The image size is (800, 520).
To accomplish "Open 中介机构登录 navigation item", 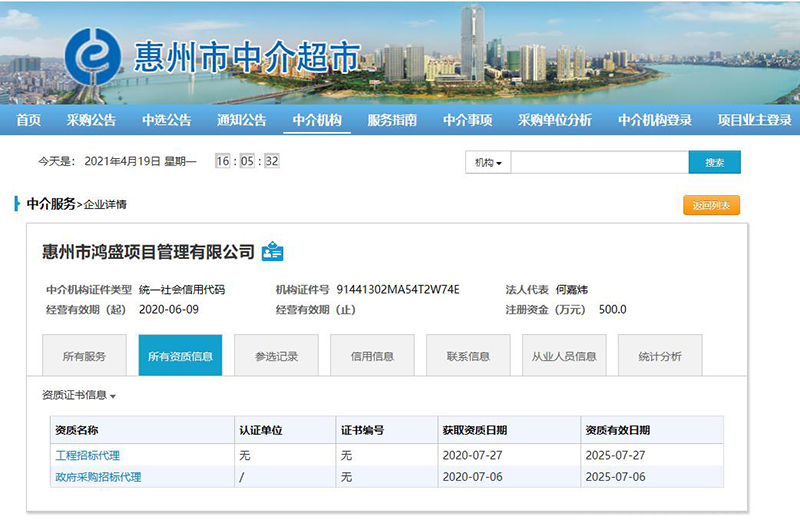I will (x=654, y=120).
